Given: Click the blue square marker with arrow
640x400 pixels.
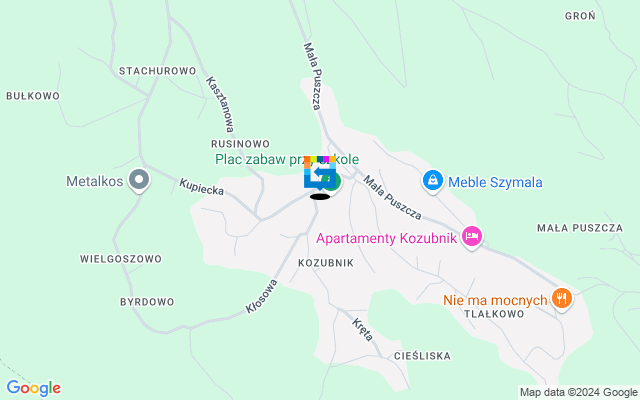Looking at the screenshot, I should pyautogui.click(x=320, y=173).
